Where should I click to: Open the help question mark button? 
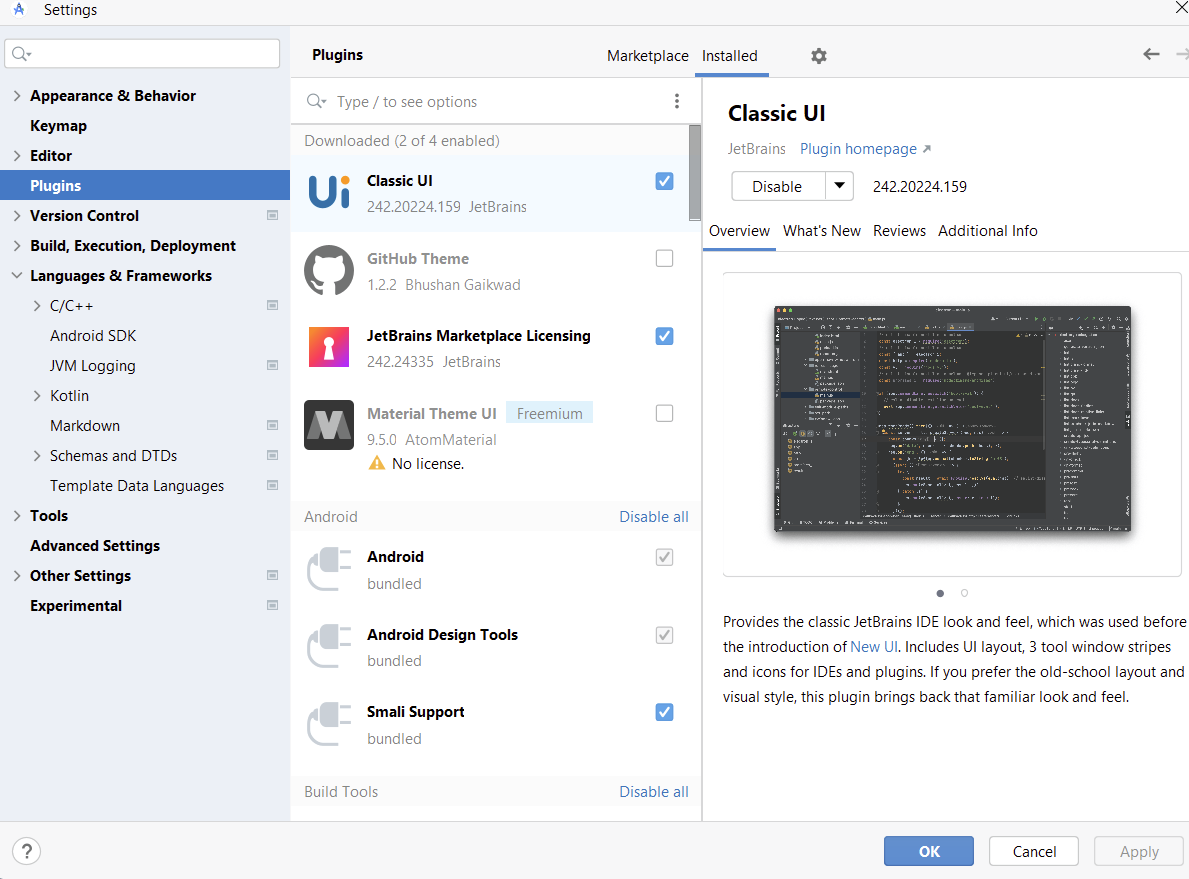tap(27, 851)
